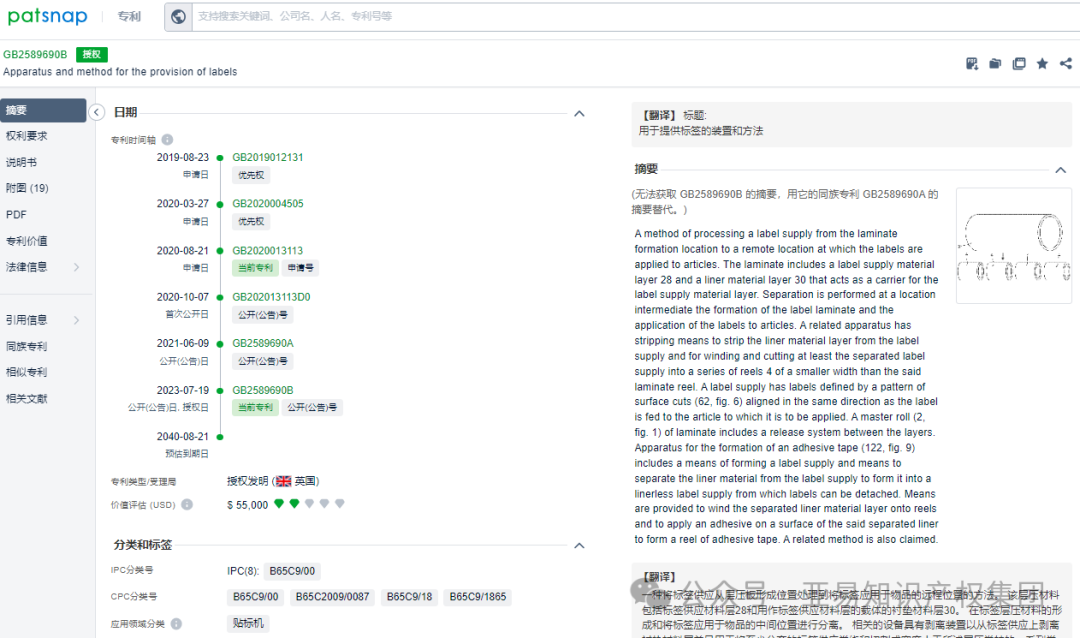The image size is (1080, 638).
Task: Open the patent comparison window icon
Action: tap(1019, 63)
